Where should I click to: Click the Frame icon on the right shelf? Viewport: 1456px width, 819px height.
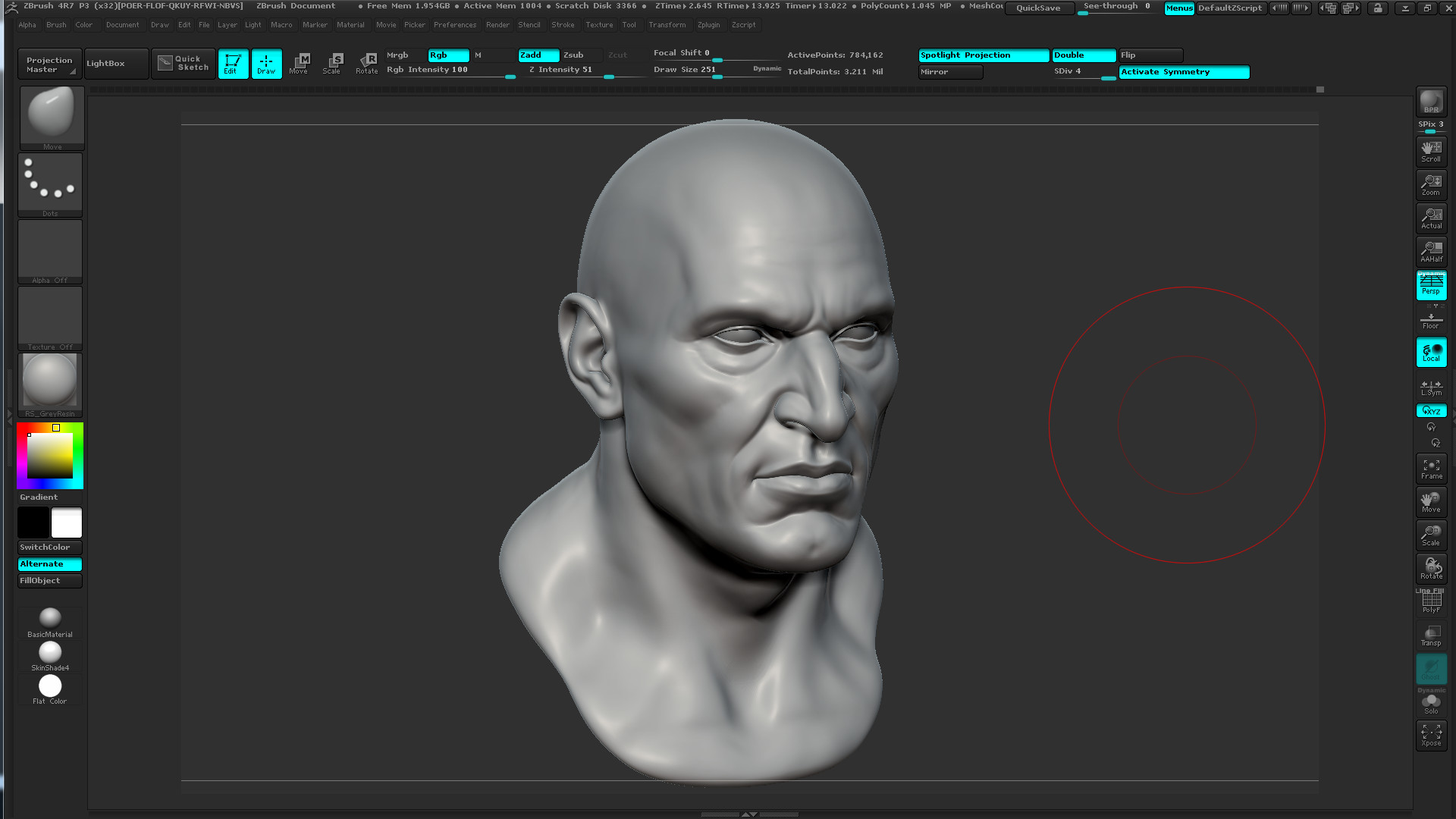click(1431, 469)
